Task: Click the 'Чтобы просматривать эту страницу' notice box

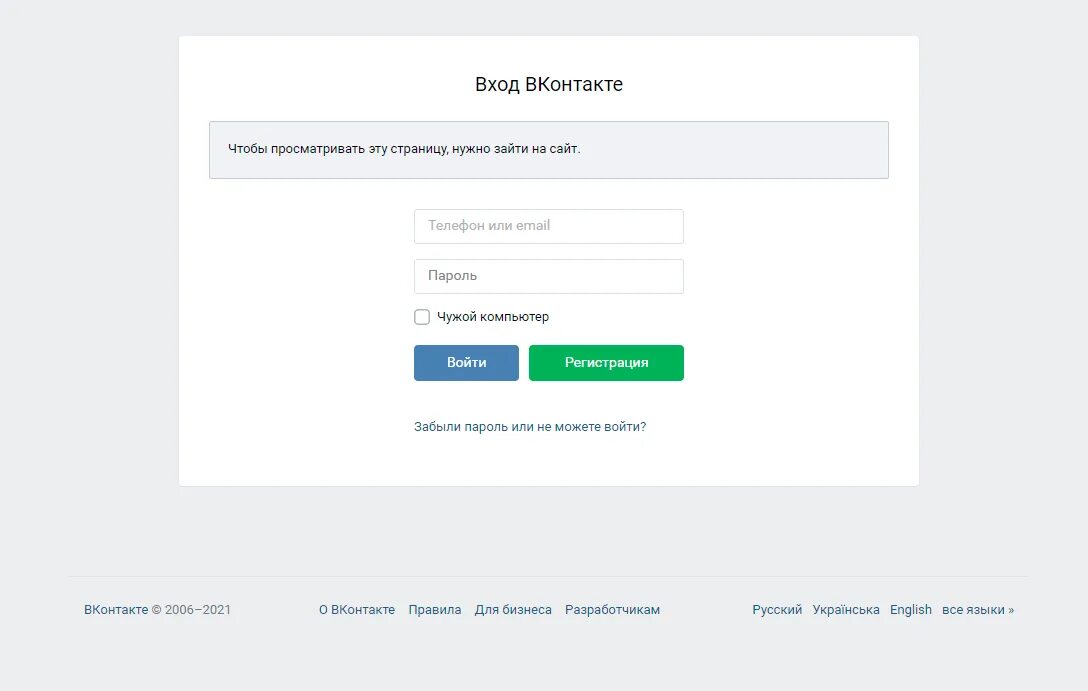Action: (x=548, y=150)
